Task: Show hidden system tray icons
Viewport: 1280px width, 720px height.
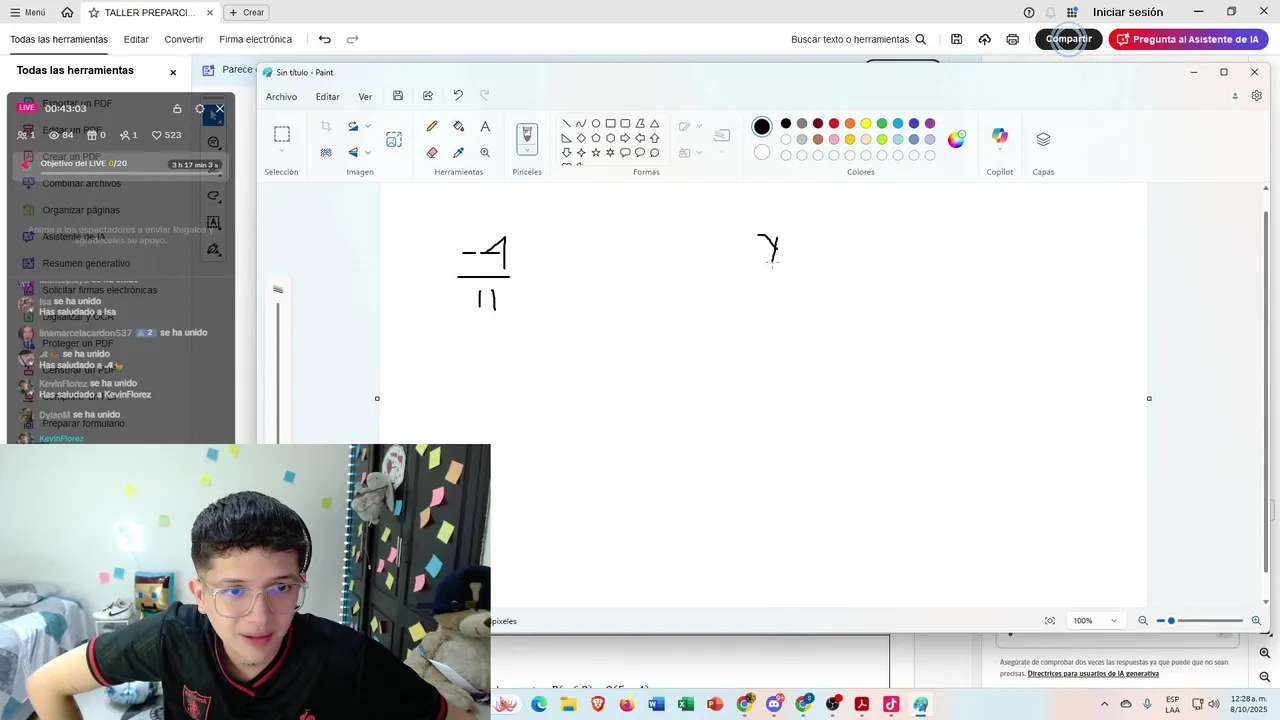Action: [1104, 704]
